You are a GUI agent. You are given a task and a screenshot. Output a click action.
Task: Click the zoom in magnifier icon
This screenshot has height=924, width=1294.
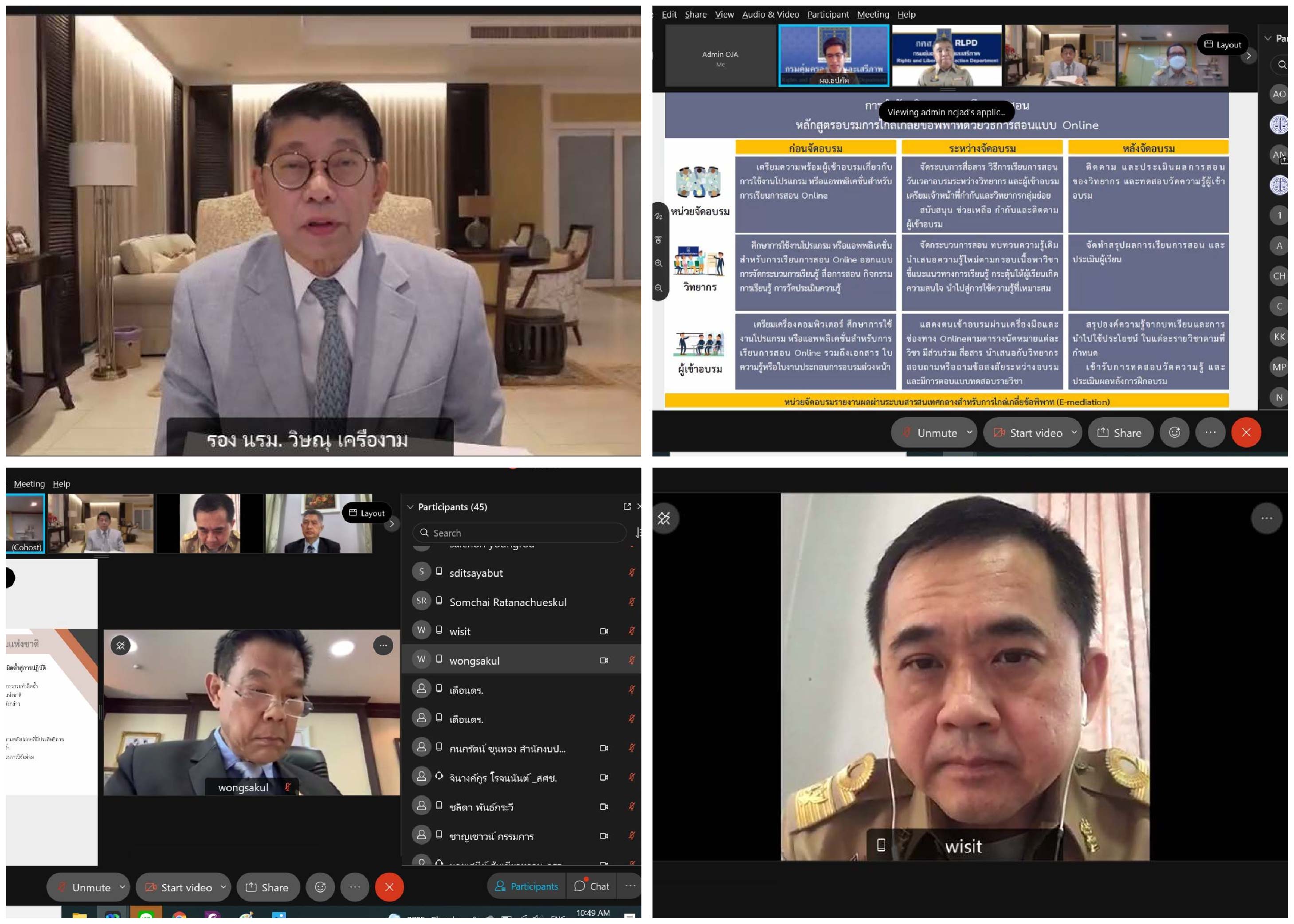tap(659, 263)
